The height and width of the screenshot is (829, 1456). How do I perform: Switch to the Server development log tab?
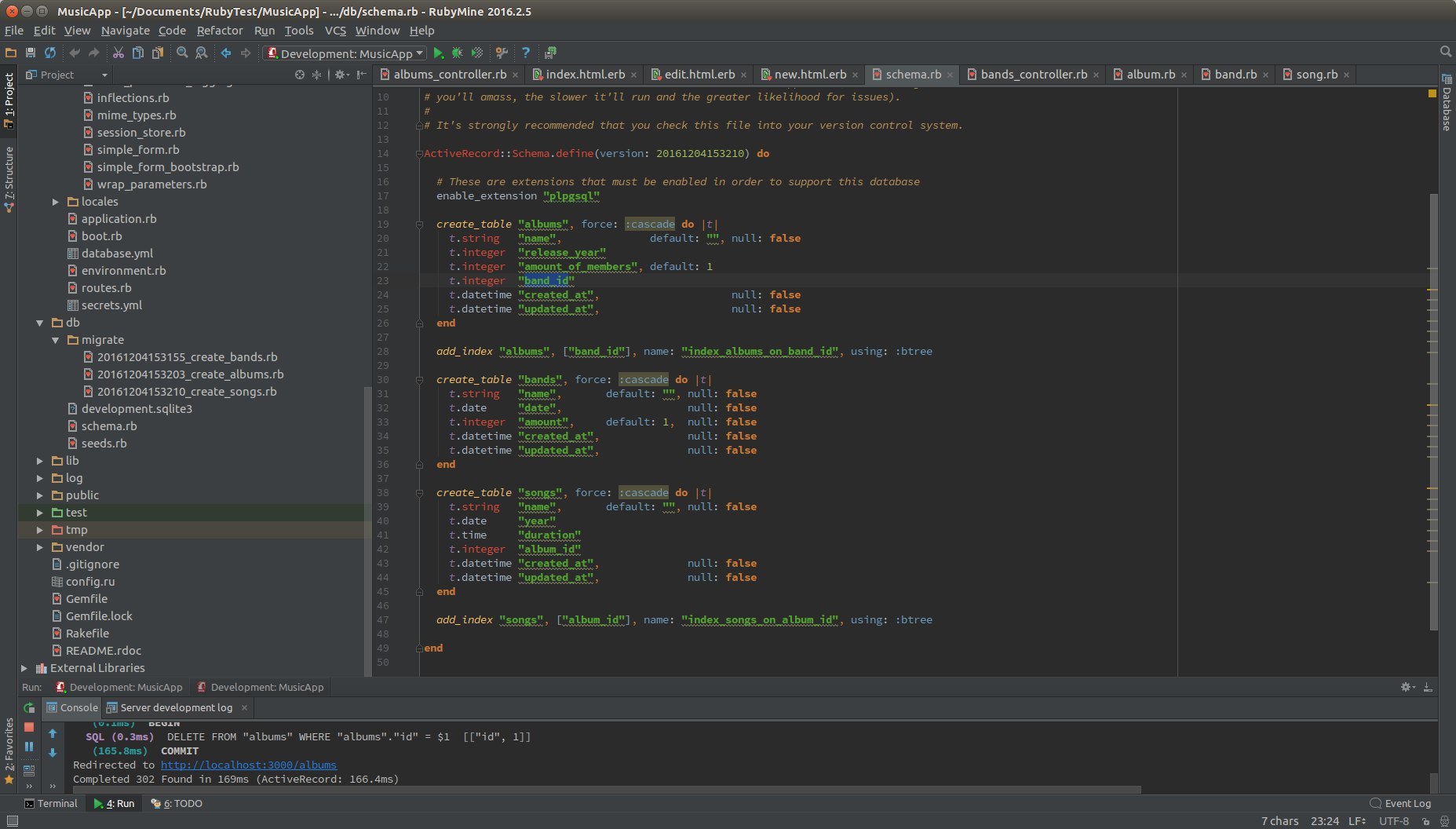coord(177,707)
